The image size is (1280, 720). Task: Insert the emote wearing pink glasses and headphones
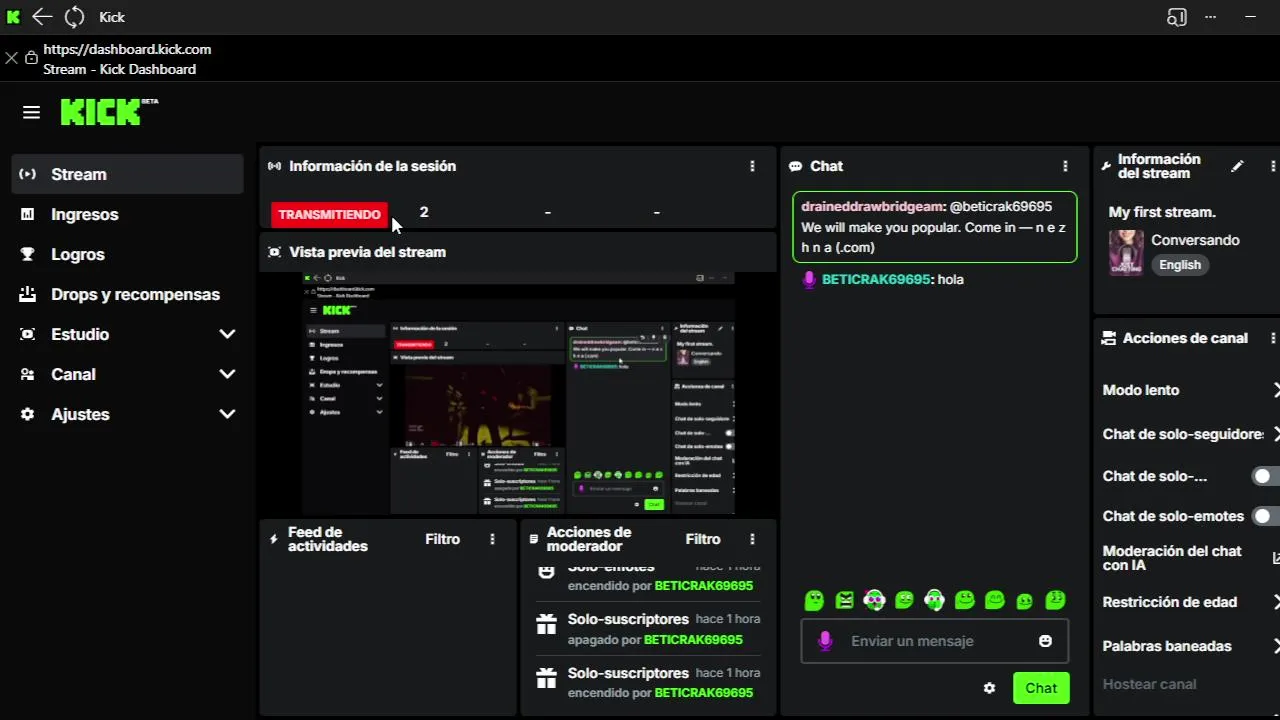(x=875, y=600)
